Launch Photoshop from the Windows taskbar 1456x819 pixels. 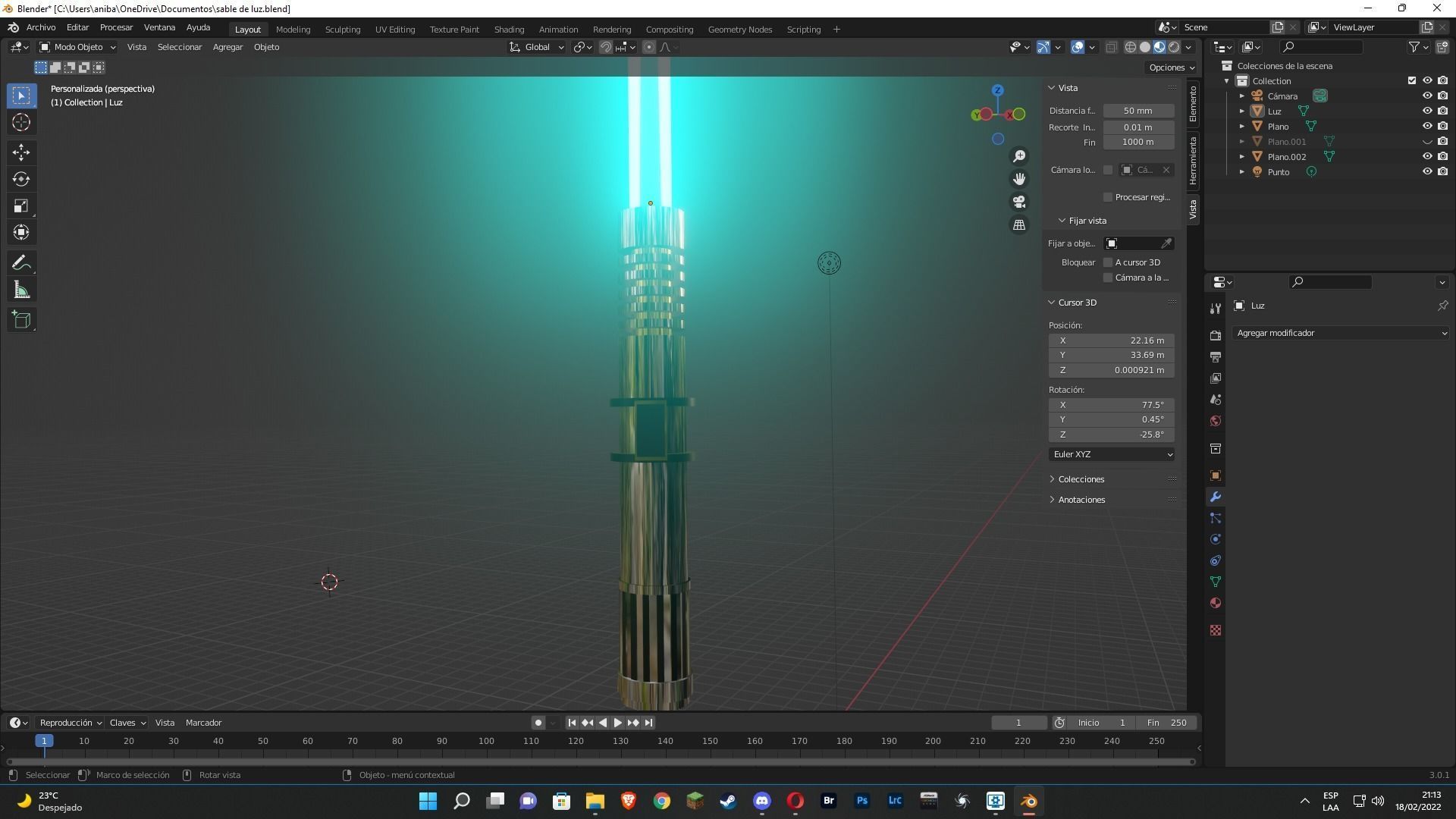[861, 801]
